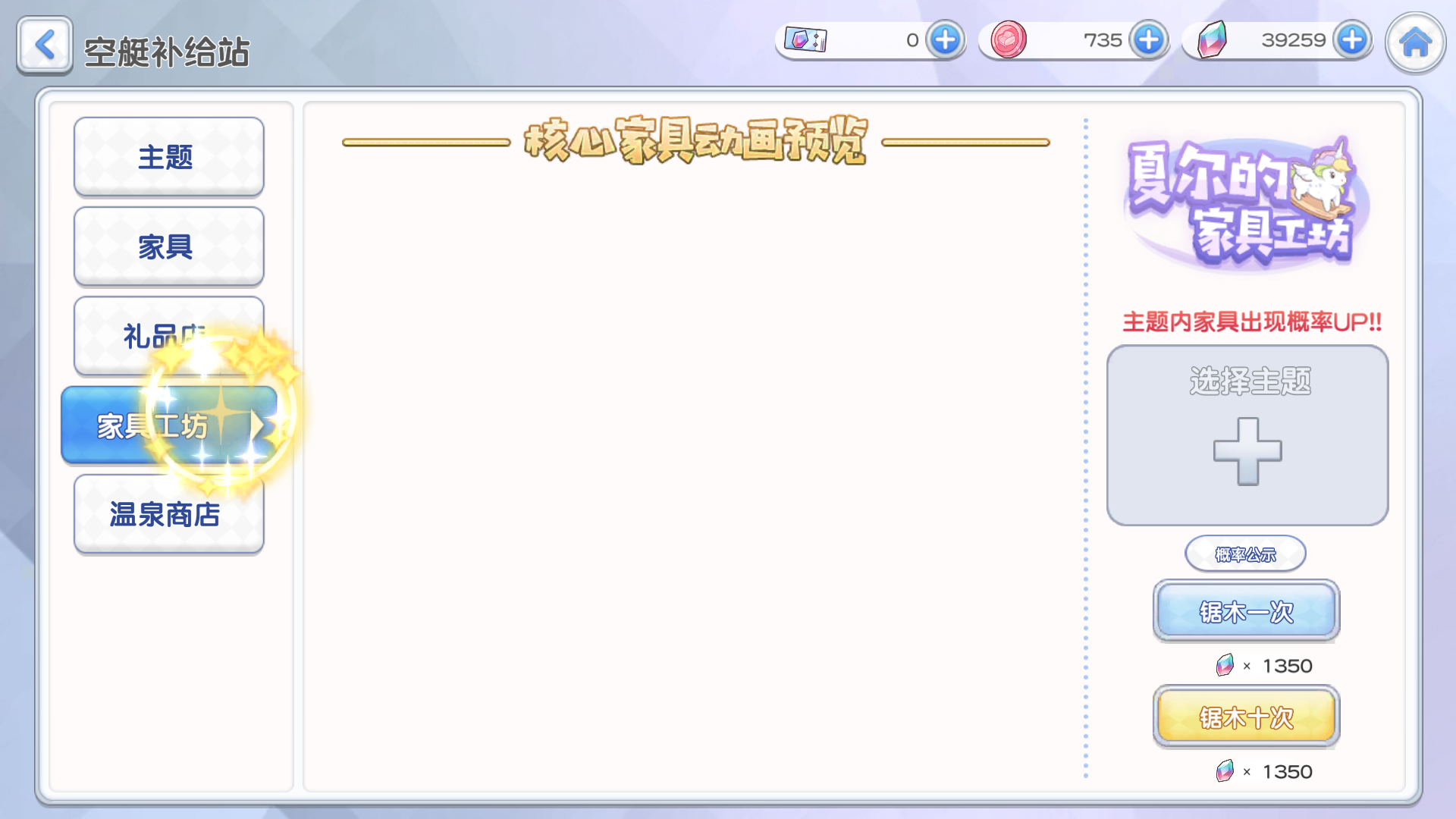This screenshot has width=1456, height=819.
Task: Add crystals with plus beside 39259
Action: 1352,39
